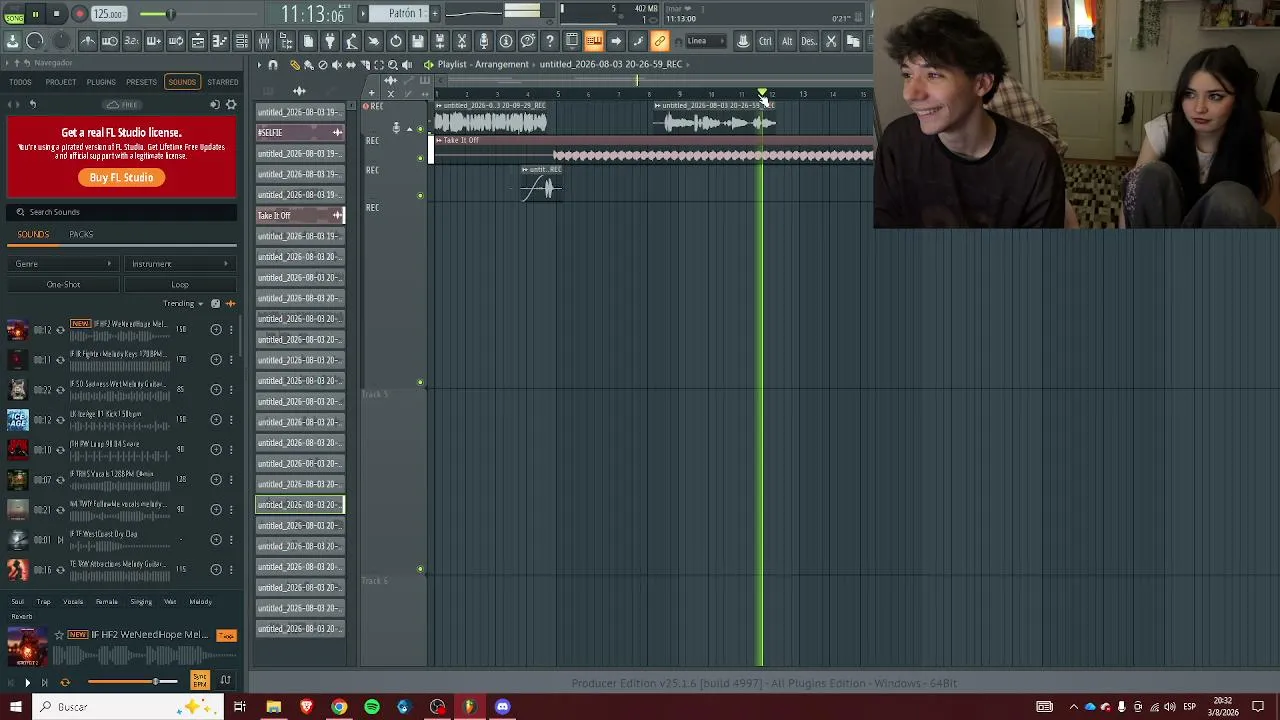Switch to the PRESETS browser tab
This screenshot has width=1280, height=720.
coord(141,82)
